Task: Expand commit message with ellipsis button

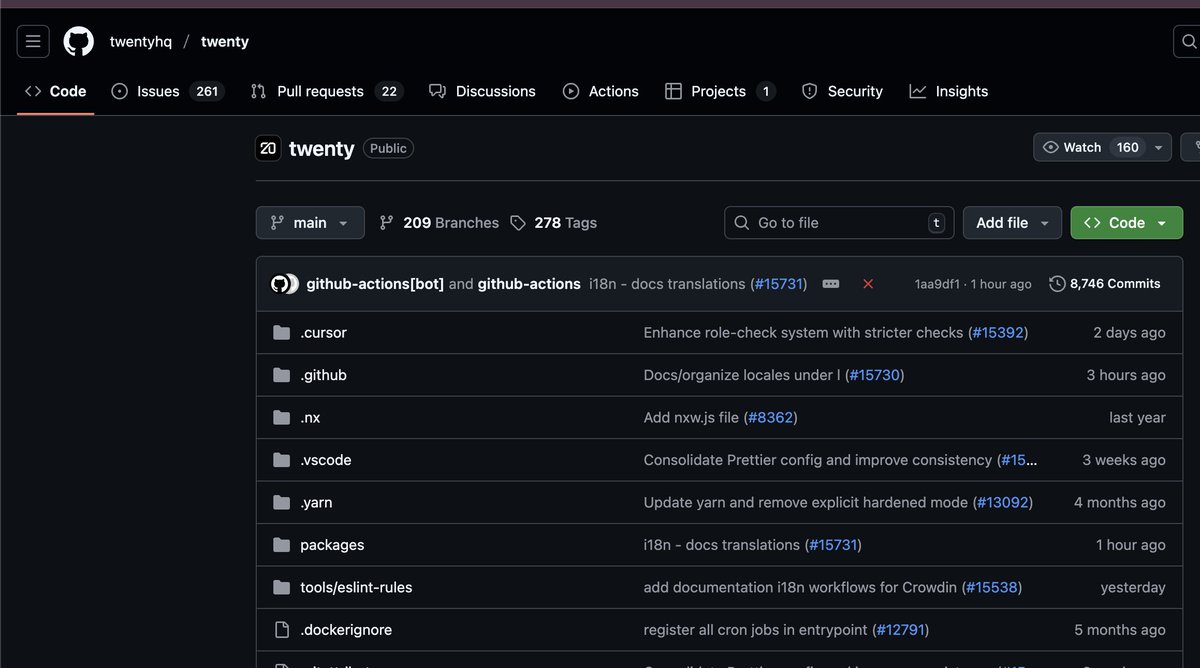Action: point(831,284)
